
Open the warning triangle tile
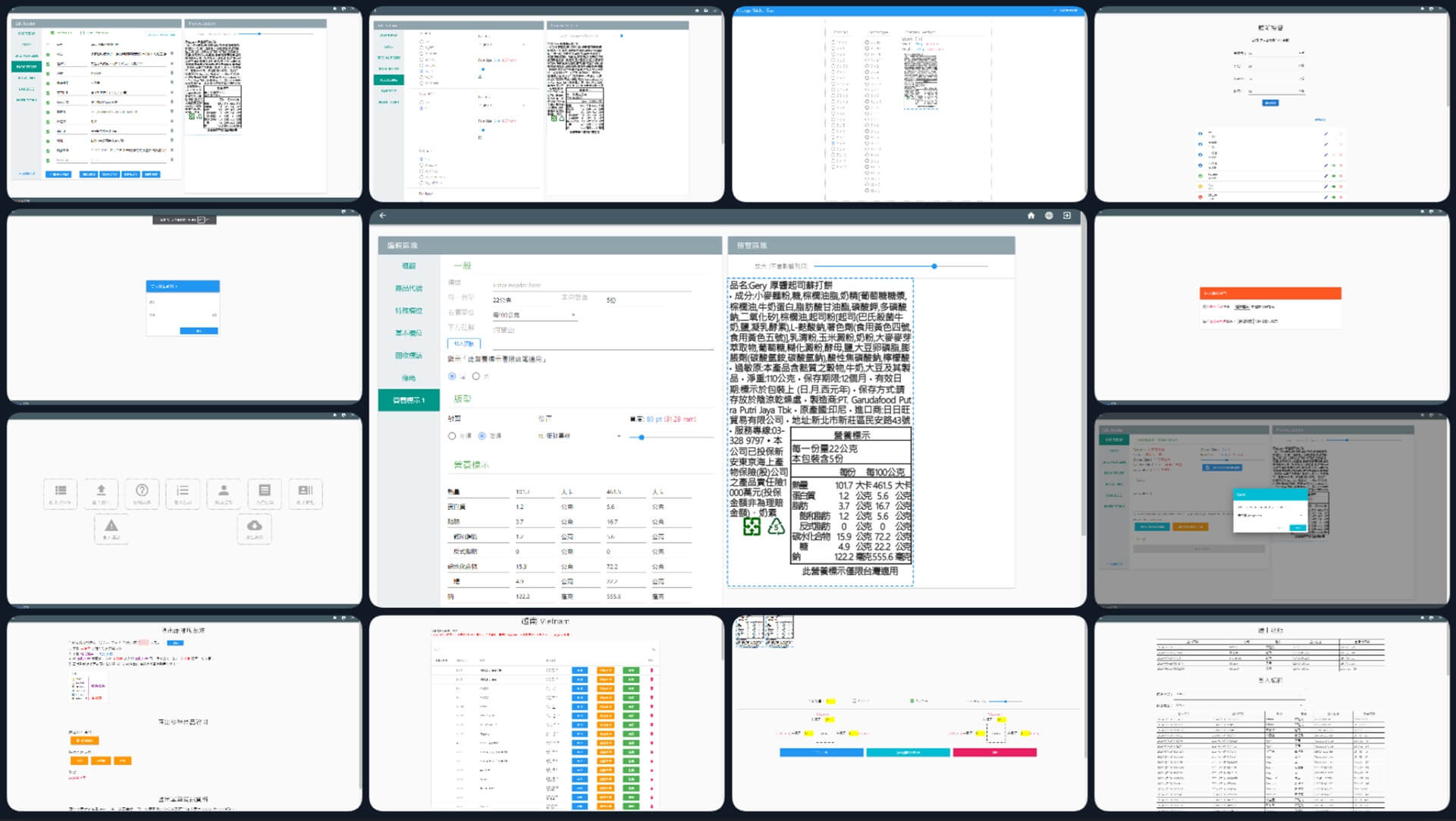111,527
